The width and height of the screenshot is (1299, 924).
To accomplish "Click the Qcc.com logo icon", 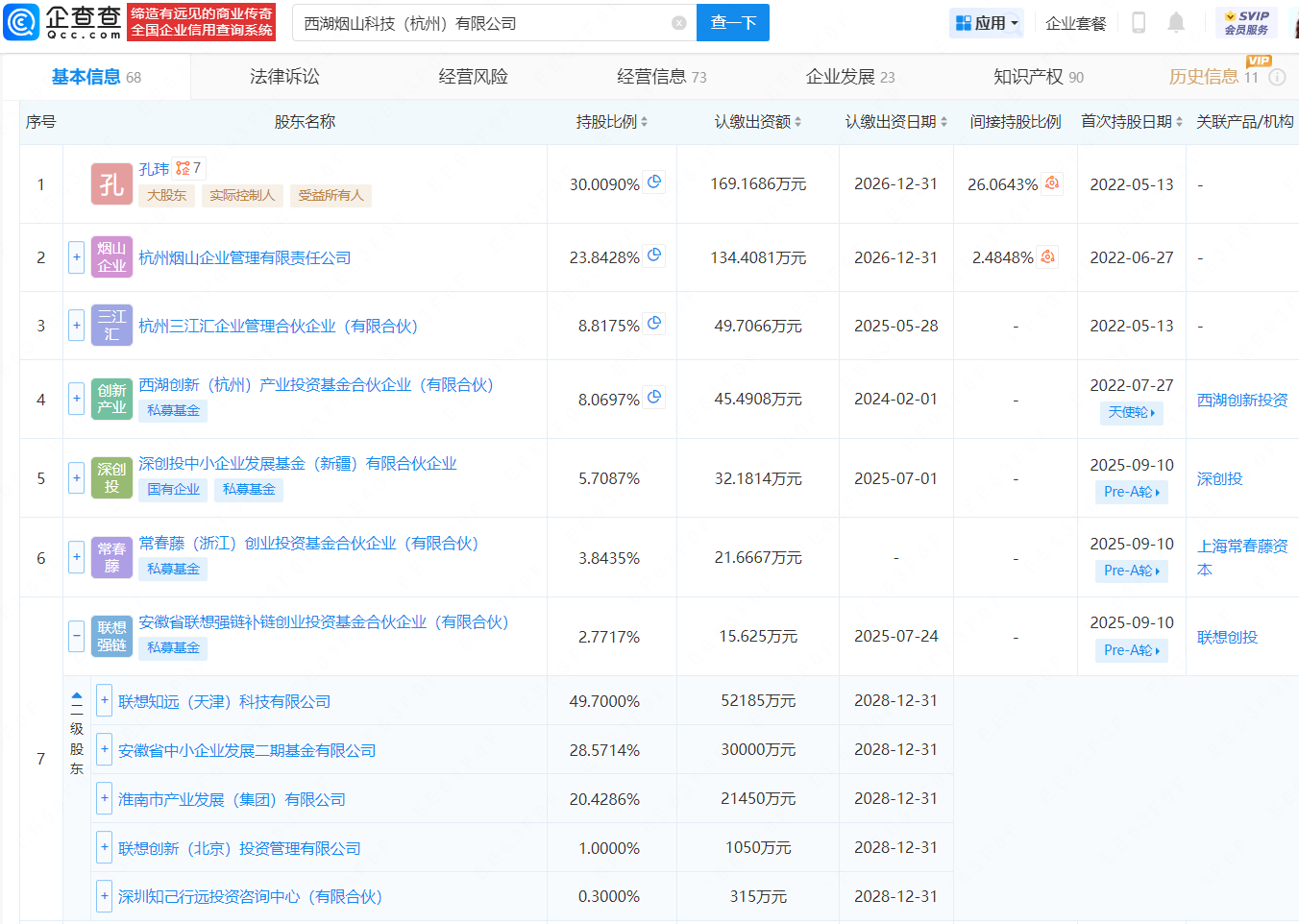I will pyautogui.click(x=21, y=22).
